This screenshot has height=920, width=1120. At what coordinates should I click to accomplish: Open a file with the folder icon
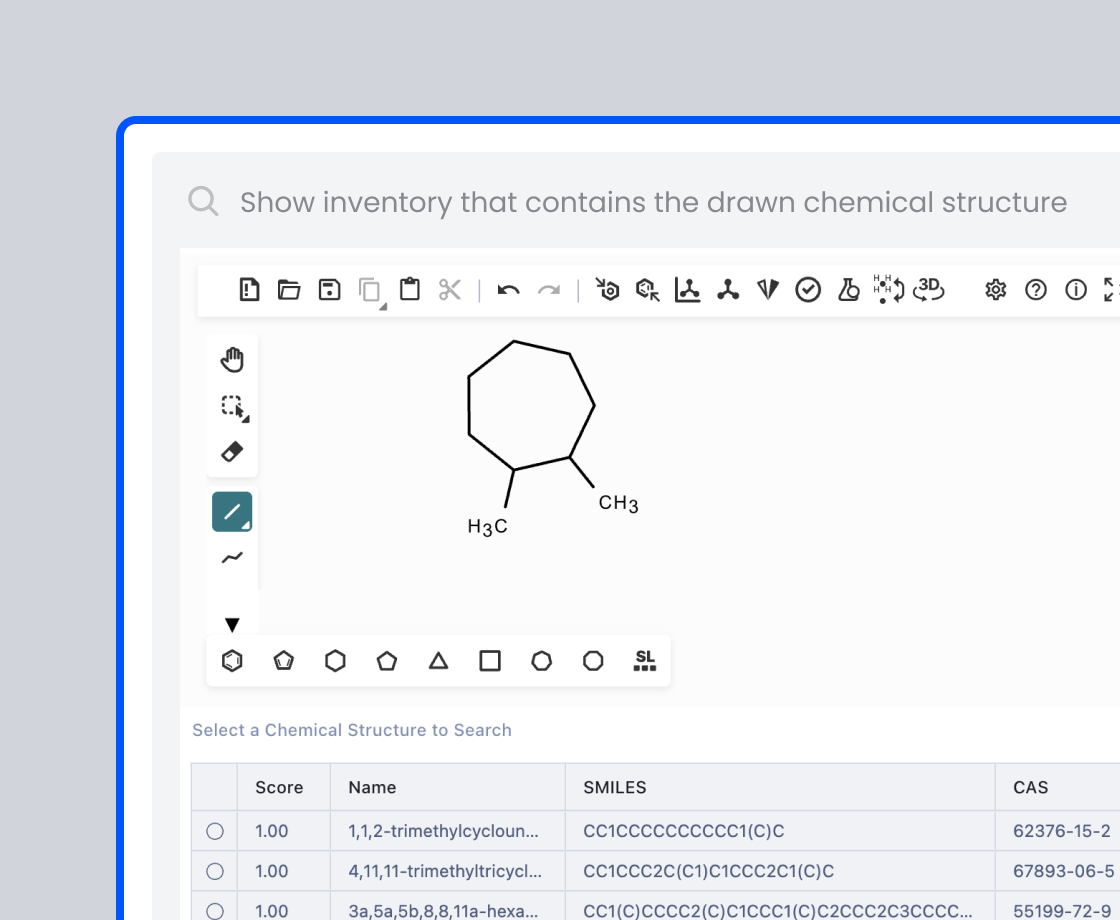[289, 289]
